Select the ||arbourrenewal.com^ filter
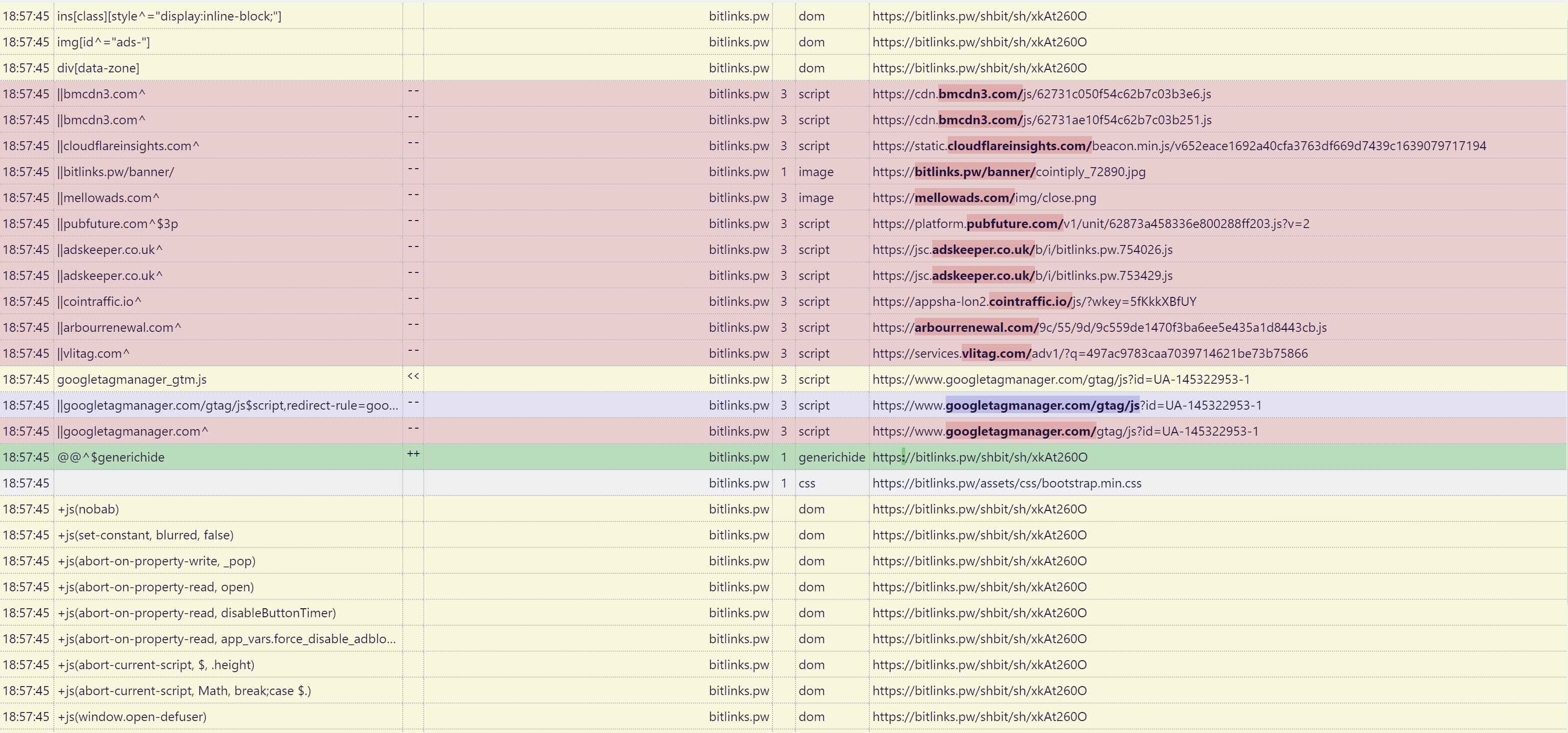 (119, 327)
